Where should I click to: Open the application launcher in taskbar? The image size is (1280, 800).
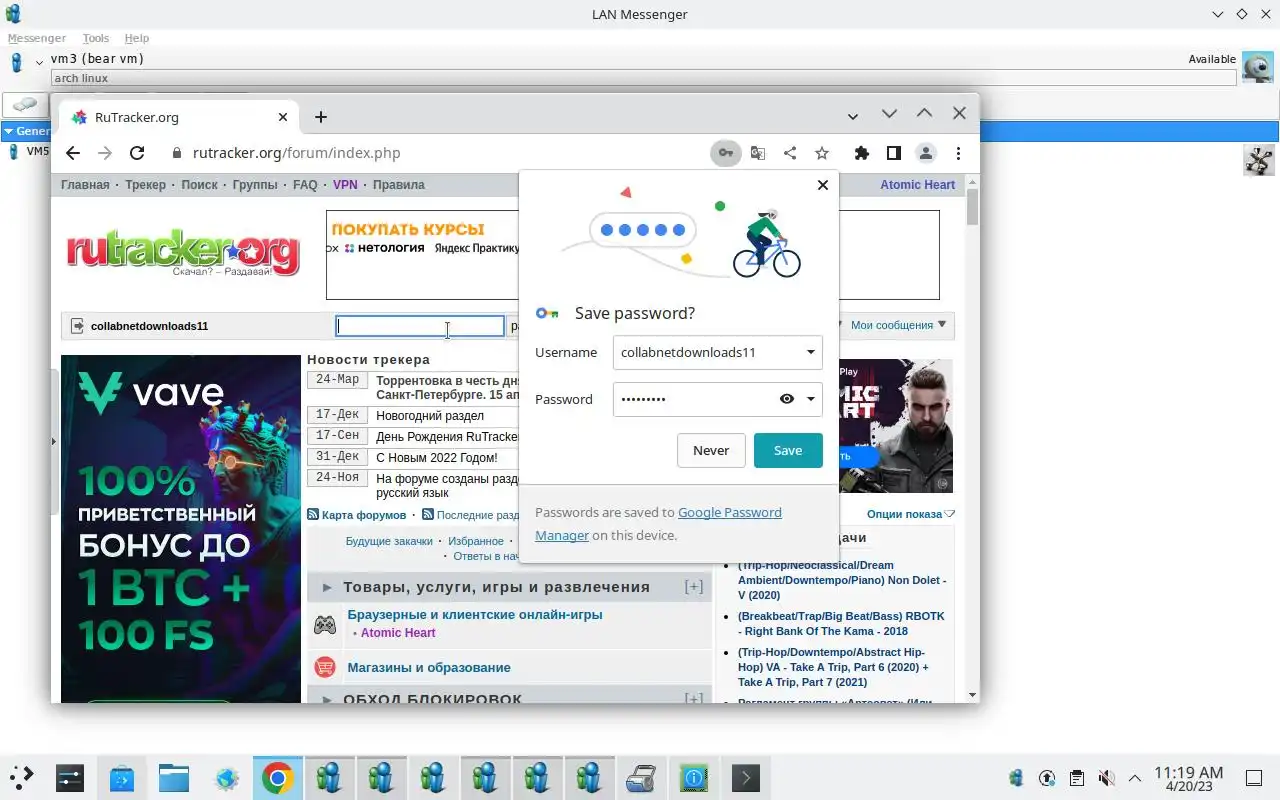tap(21, 777)
